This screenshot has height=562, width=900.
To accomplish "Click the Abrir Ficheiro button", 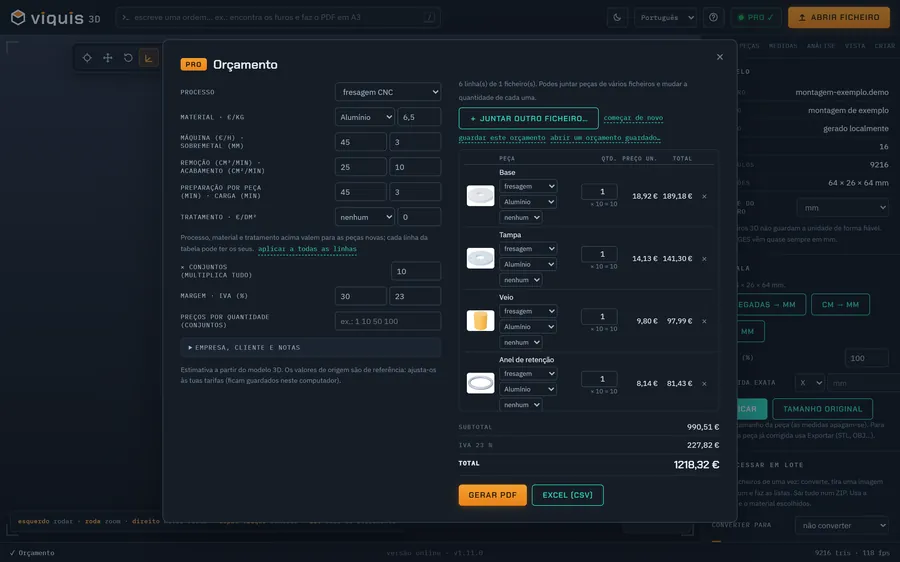I will point(839,17).
